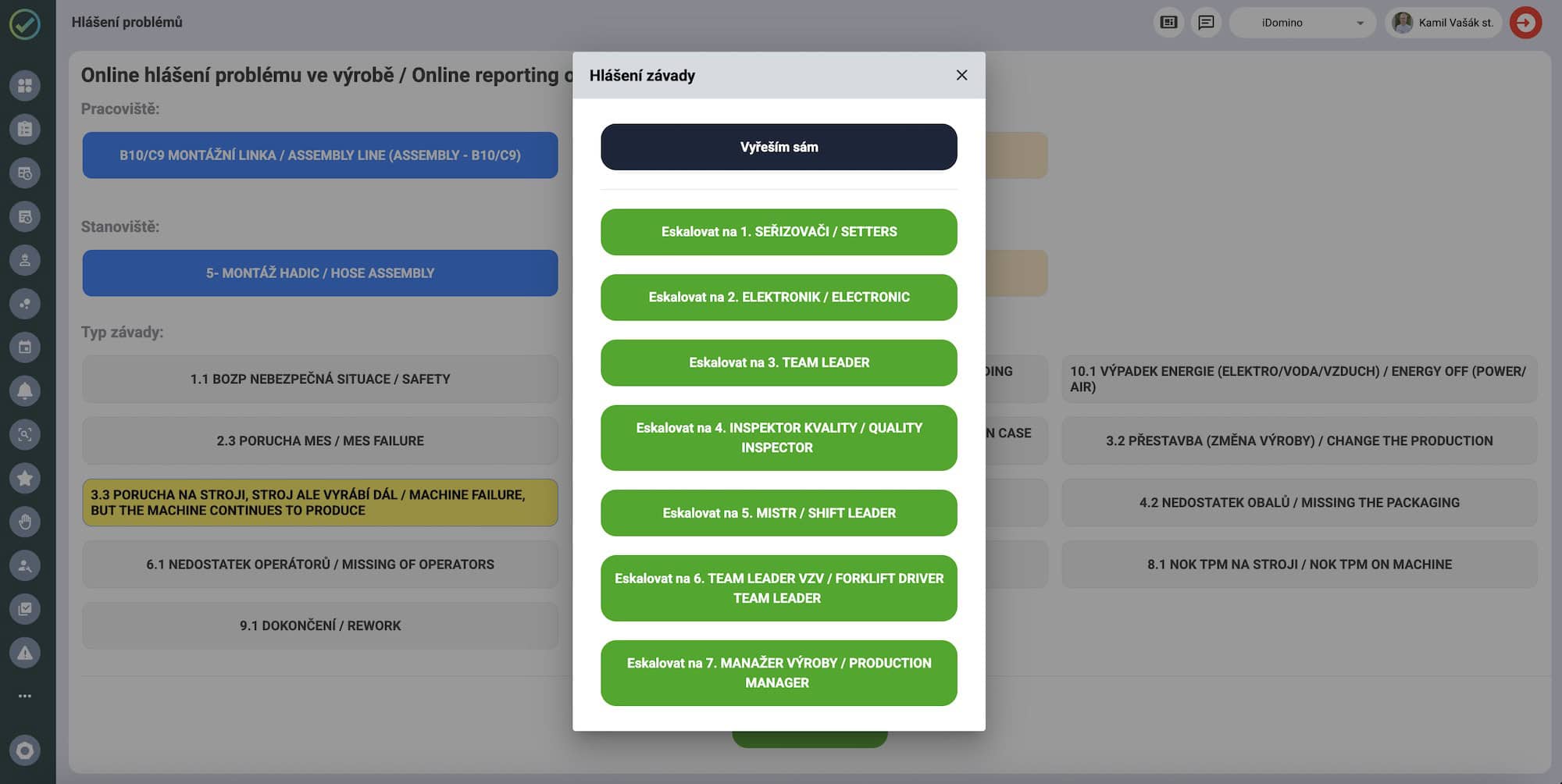Click the red logout arrow icon
Screen dimensions: 1562x784
[x=1525, y=23]
